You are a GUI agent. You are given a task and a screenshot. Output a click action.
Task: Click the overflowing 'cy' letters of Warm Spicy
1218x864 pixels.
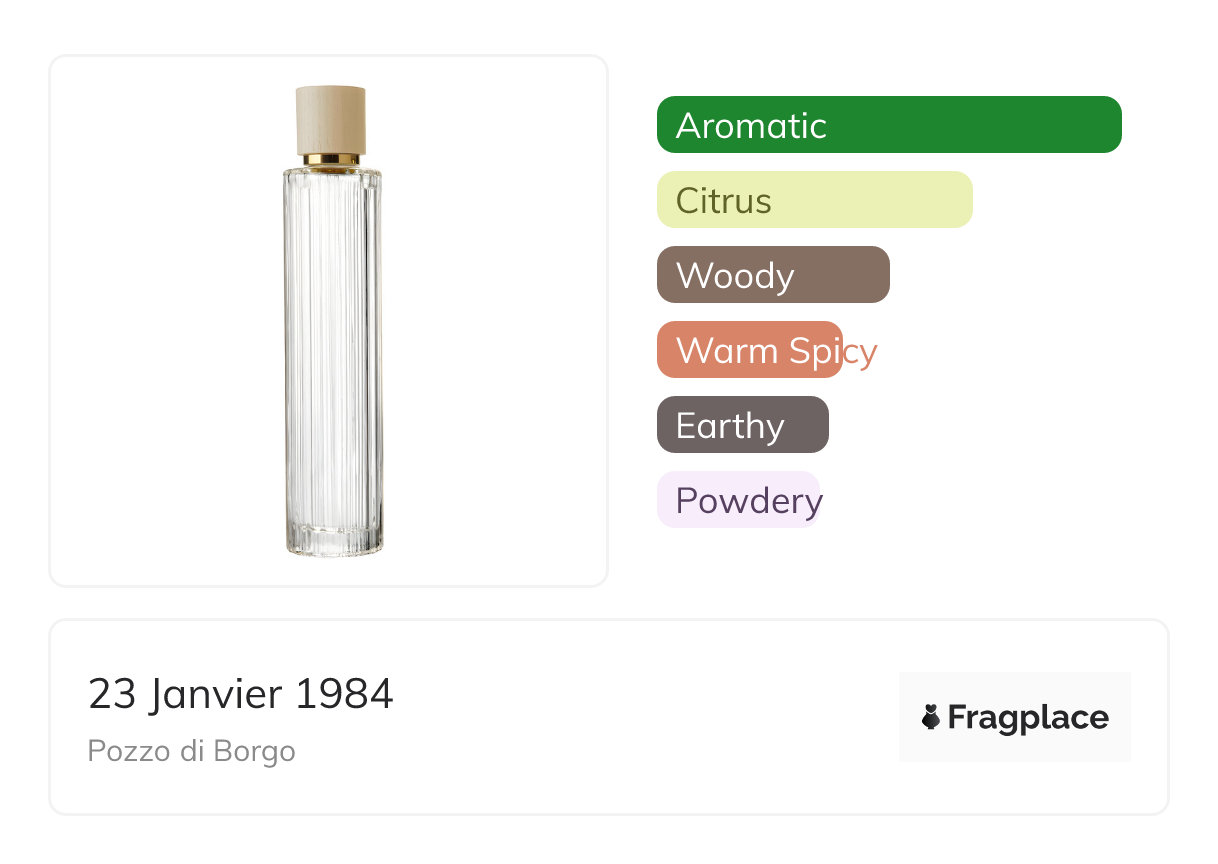click(861, 352)
